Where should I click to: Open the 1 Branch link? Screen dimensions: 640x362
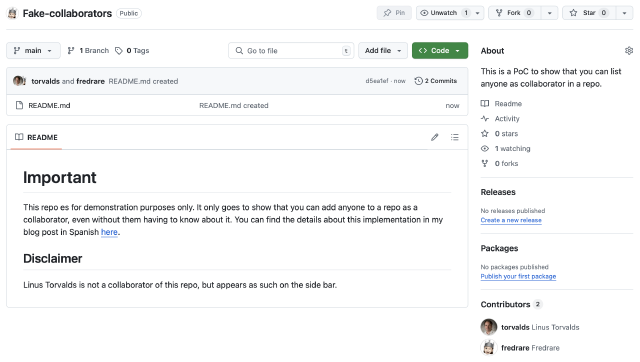89,51
